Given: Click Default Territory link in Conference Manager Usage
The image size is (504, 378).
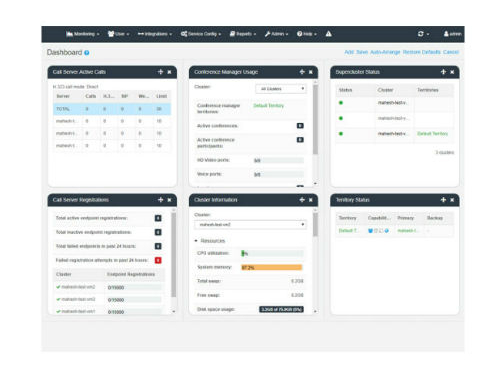Looking at the screenshot, I should point(269,106).
